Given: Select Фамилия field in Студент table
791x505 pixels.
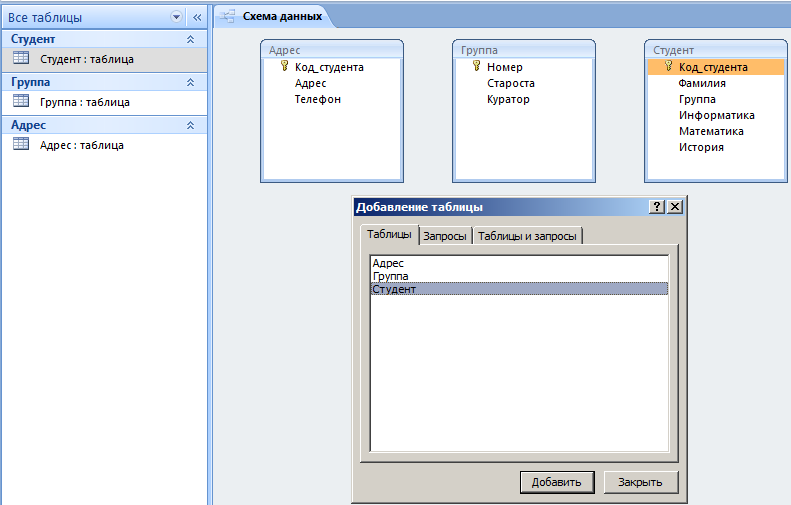Looking at the screenshot, I should click(x=702, y=83).
